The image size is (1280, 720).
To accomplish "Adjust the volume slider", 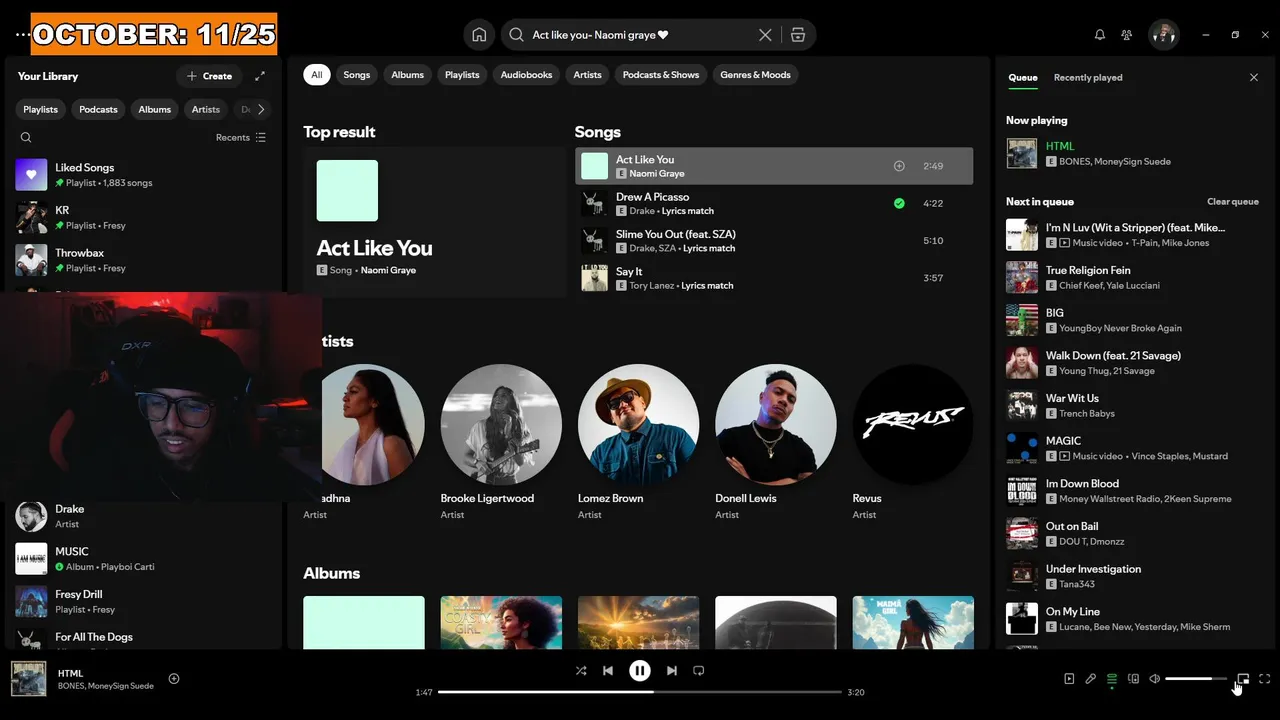I will 1197,679.
